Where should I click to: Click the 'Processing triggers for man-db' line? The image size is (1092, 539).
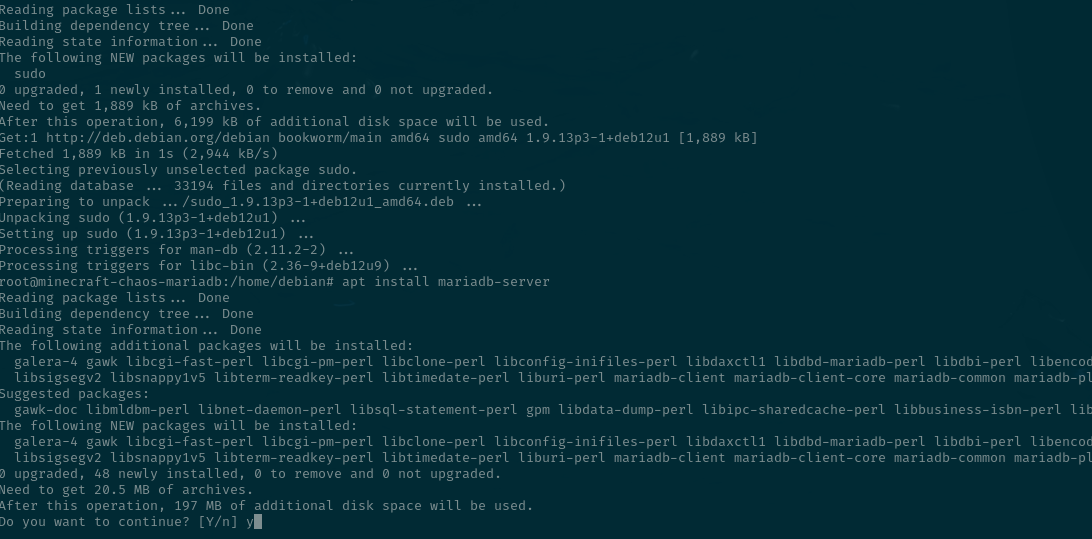(x=176, y=250)
